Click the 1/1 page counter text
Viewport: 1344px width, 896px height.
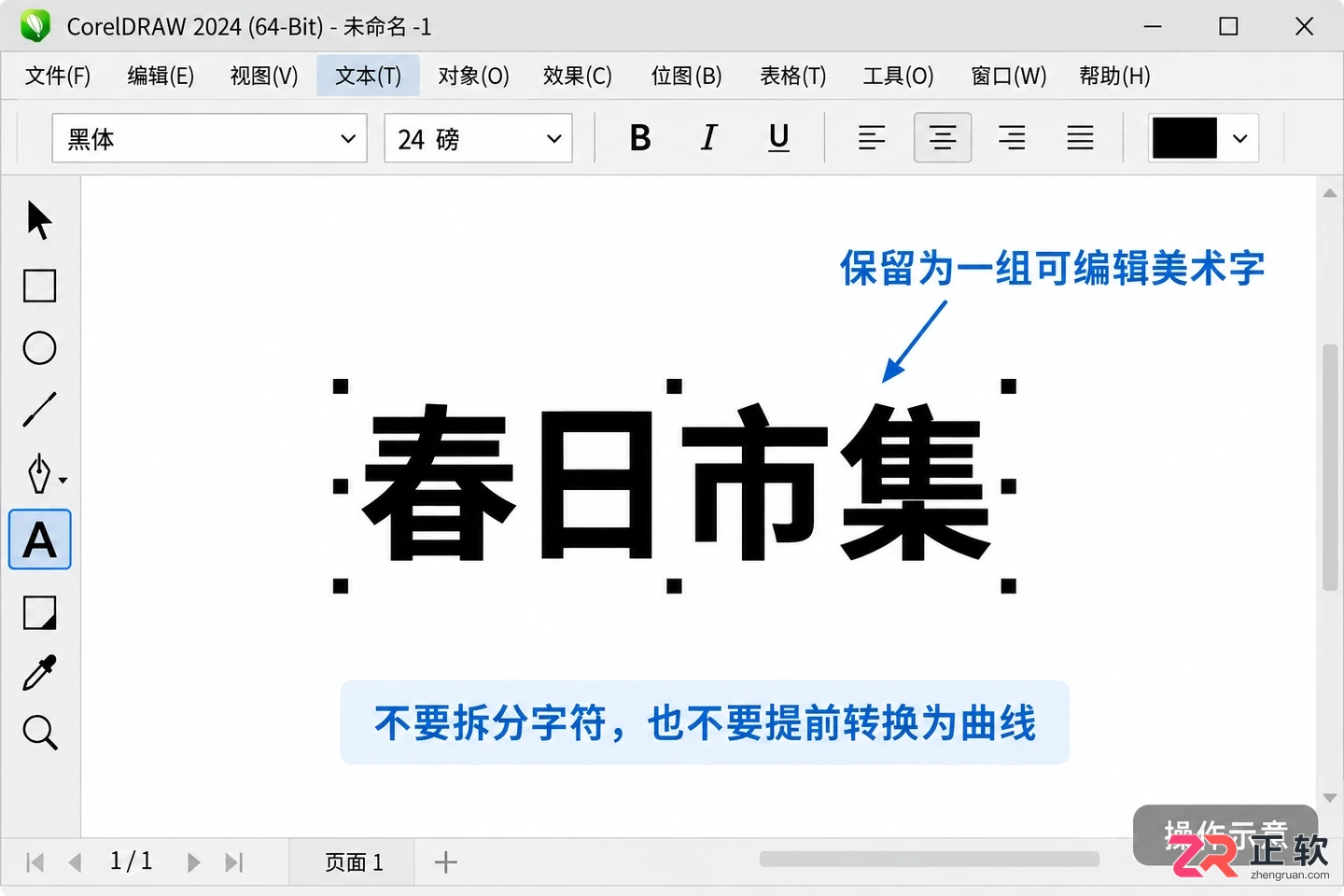pyautogui.click(x=131, y=861)
